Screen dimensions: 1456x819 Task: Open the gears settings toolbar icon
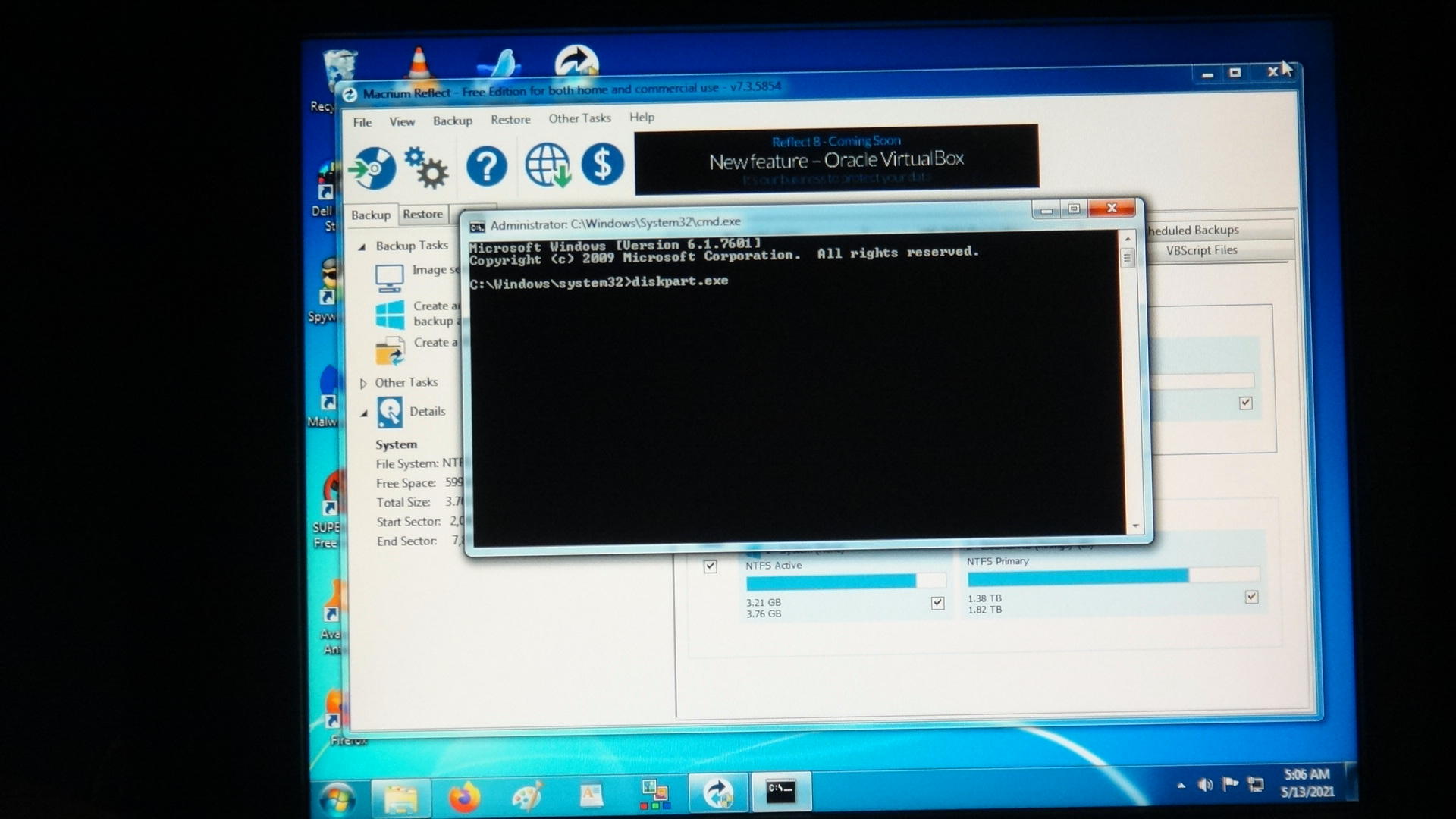426,168
